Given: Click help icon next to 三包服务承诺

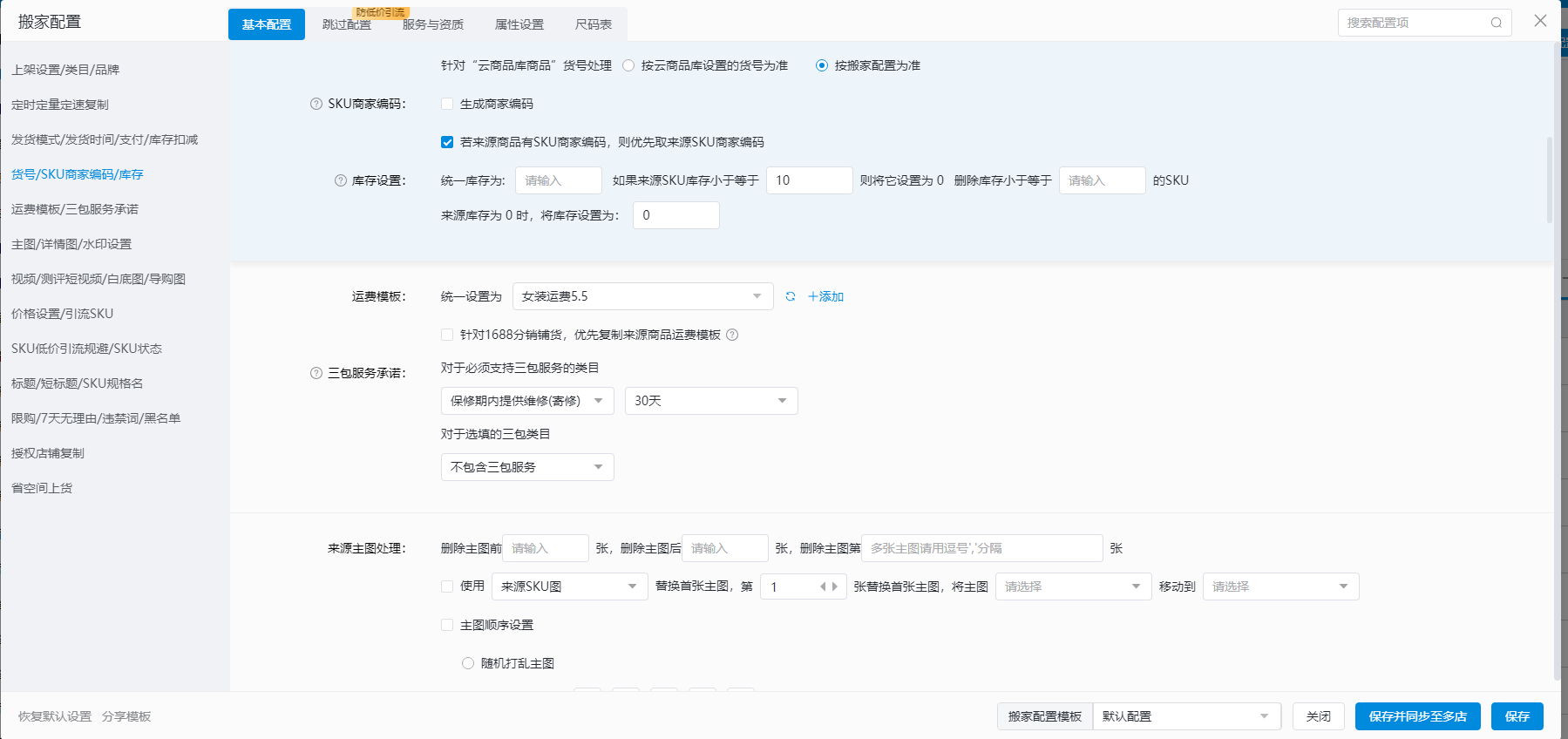Looking at the screenshot, I should point(316,373).
